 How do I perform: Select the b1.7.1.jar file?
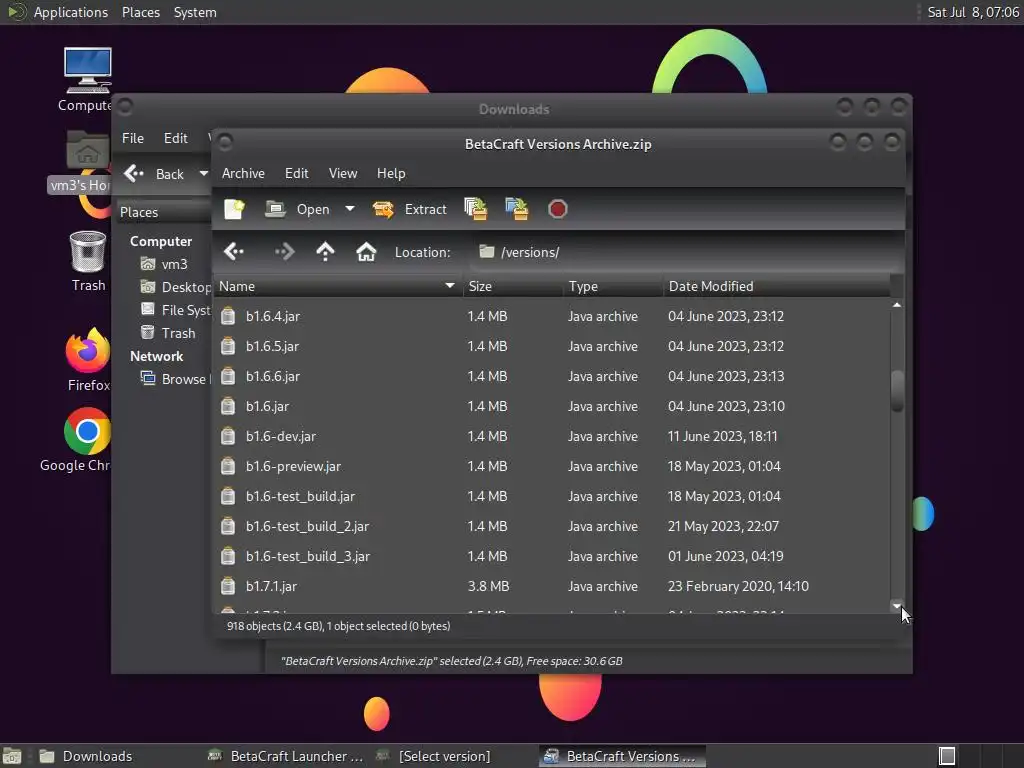tap(552, 586)
